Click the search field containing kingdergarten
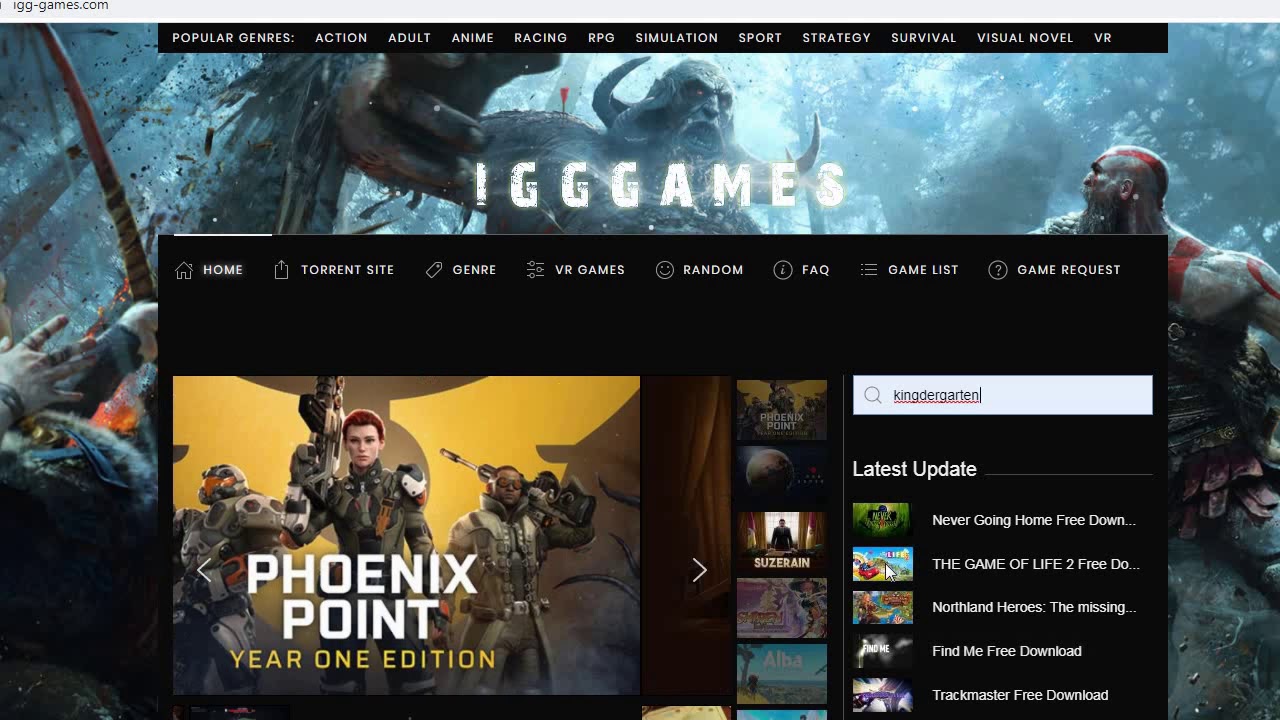The width and height of the screenshot is (1280, 720). (x=1002, y=395)
